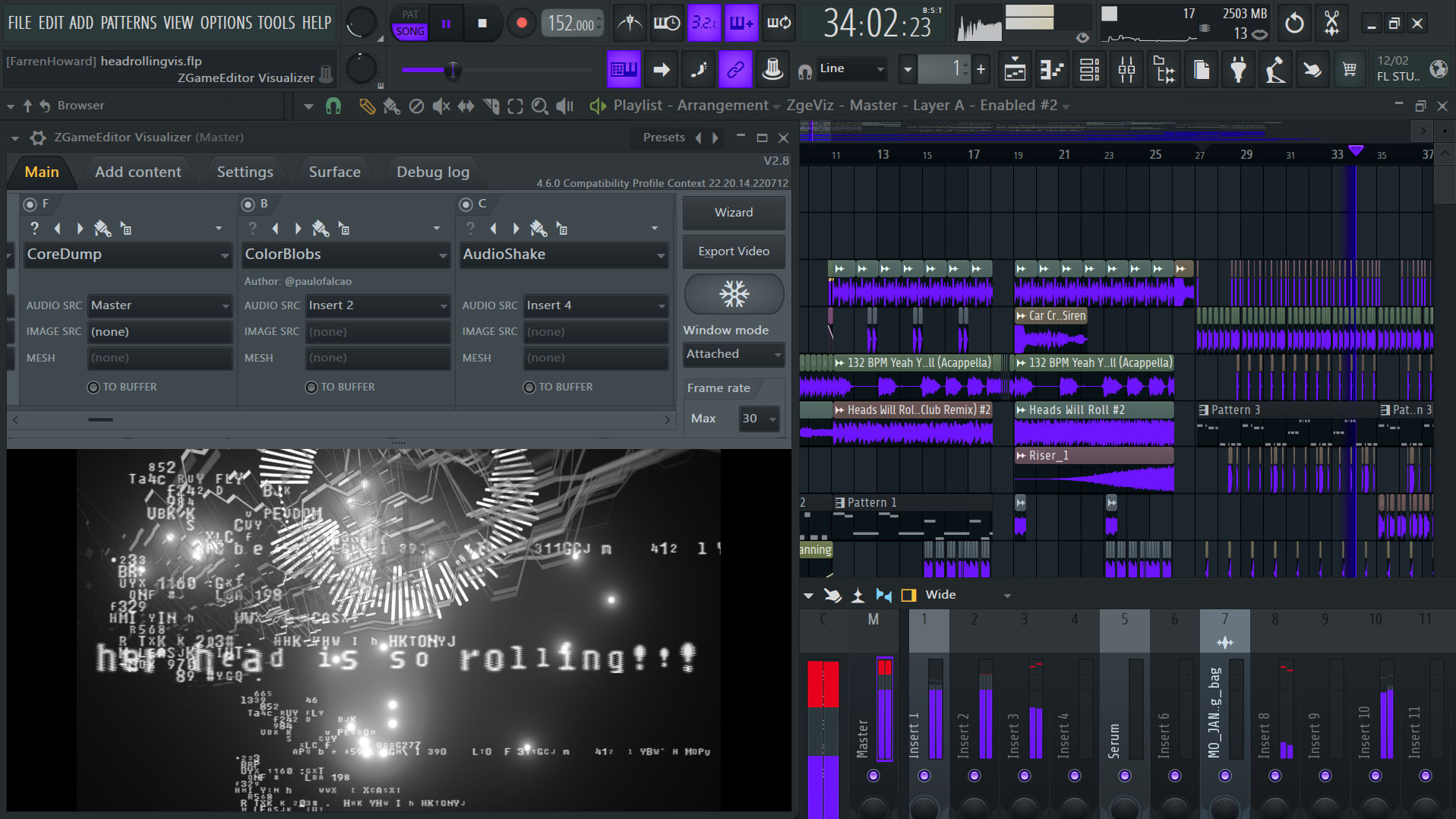Click the snowflake freeze button
Viewport: 1456px width, 819px height.
point(734,294)
